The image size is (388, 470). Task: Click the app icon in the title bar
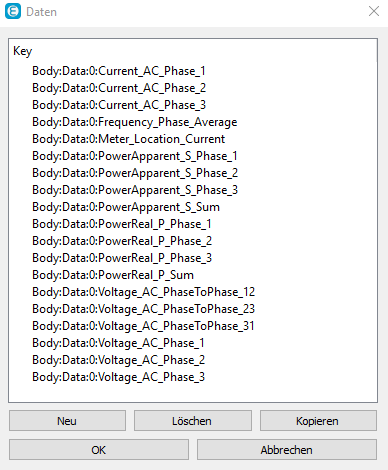pos(13,11)
